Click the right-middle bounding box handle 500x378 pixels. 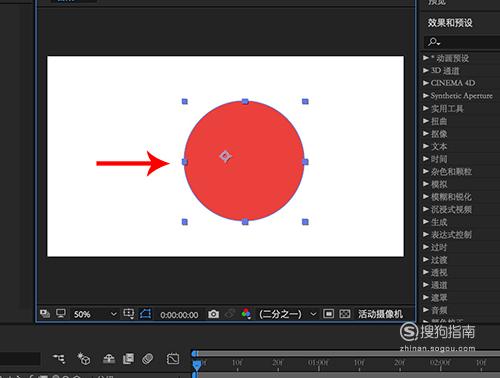305,162
